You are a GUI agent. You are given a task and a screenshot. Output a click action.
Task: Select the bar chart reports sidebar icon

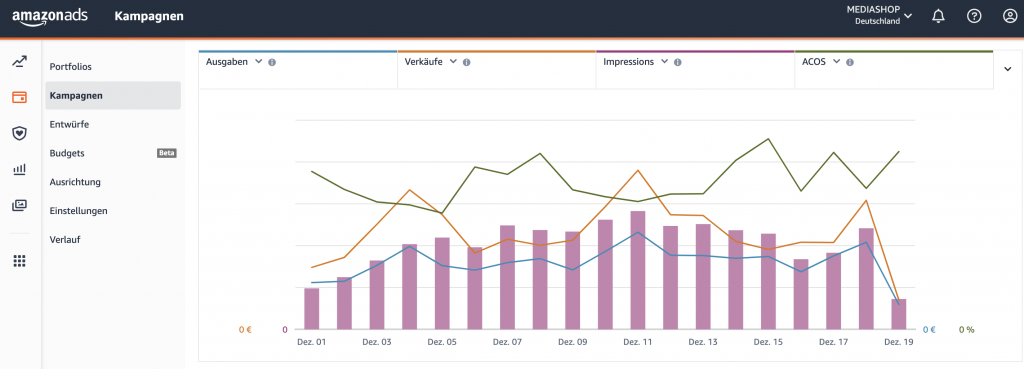click(20, 170)
